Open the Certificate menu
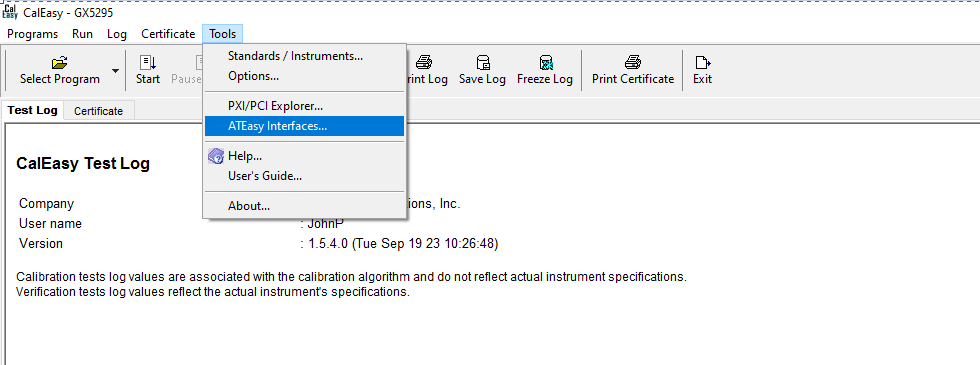Image resolution: width=980 pixels, height=365 pixels. 168,34
